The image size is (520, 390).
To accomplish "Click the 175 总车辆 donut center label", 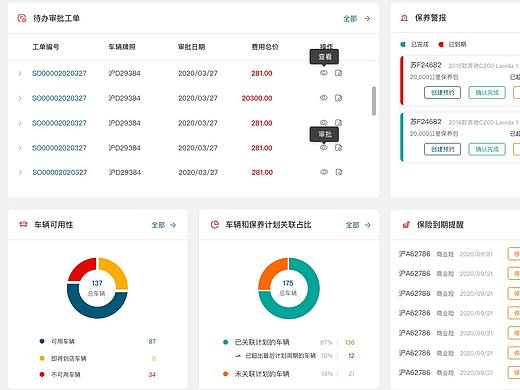I will point(288,288).
